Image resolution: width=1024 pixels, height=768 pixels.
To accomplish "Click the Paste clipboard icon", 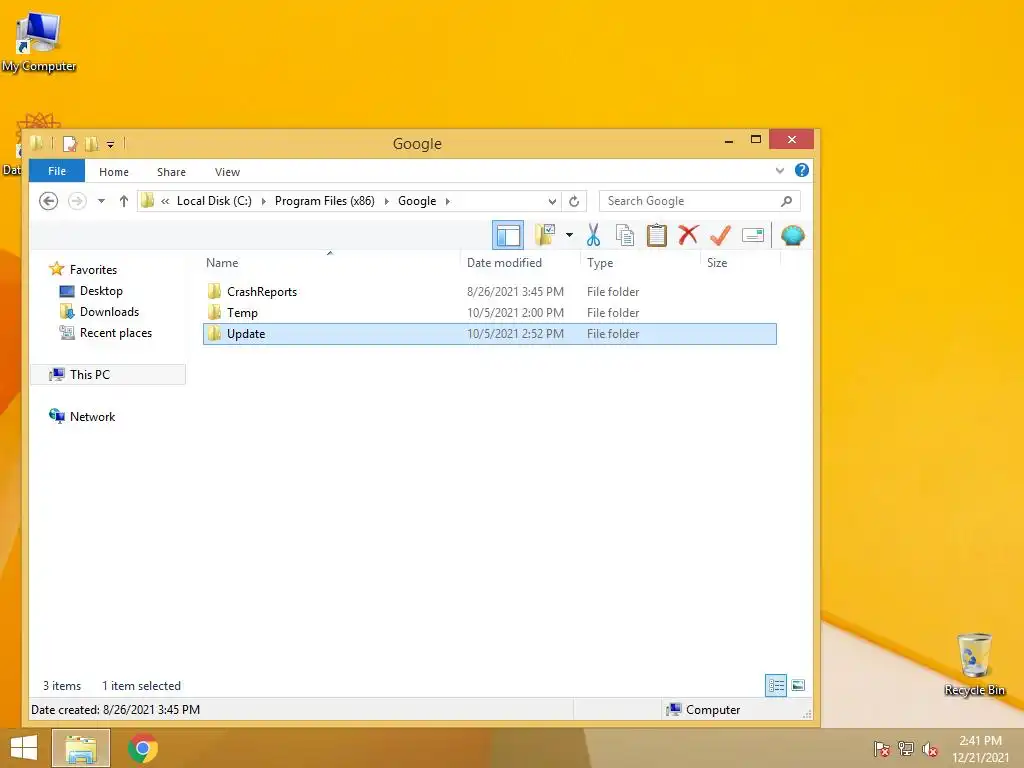I will click(x=656, y=235).
